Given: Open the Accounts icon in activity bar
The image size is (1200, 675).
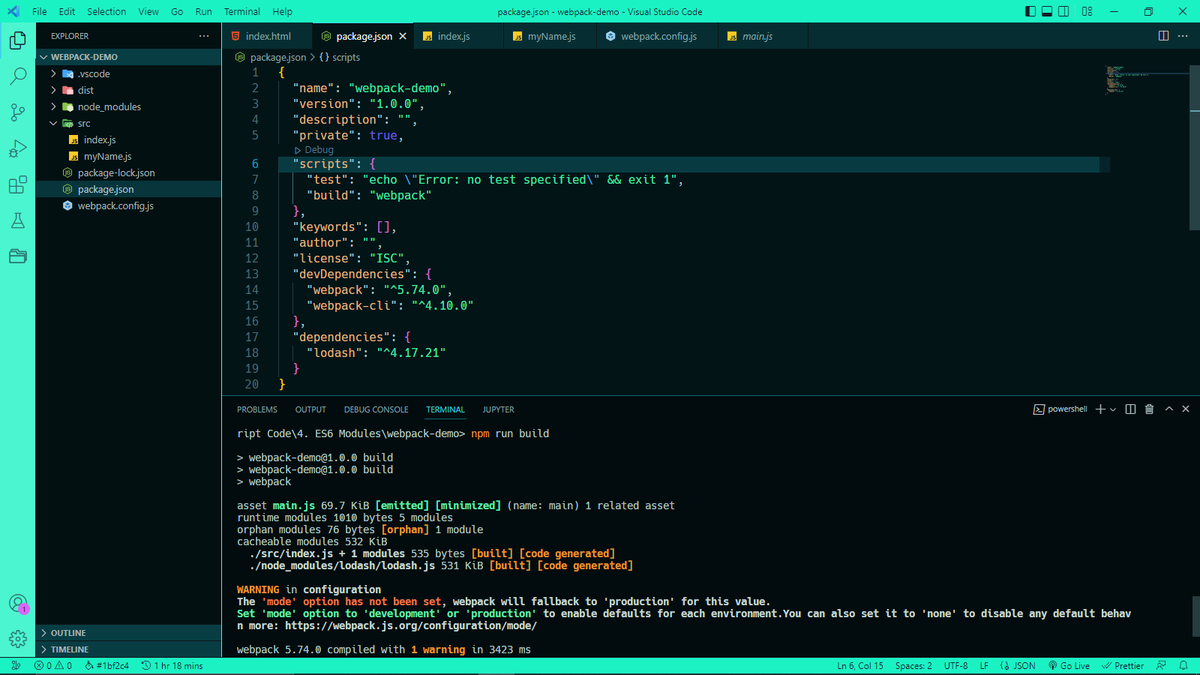Looking at the screenshot, I should tap(17, 603).
